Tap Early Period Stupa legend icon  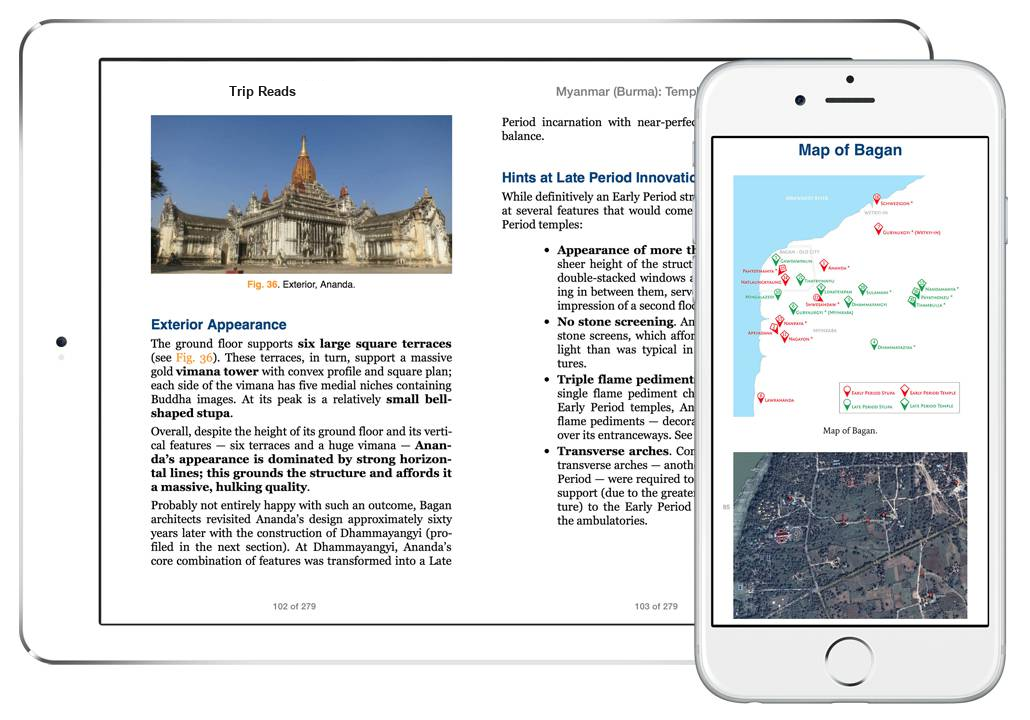point(847,391)
